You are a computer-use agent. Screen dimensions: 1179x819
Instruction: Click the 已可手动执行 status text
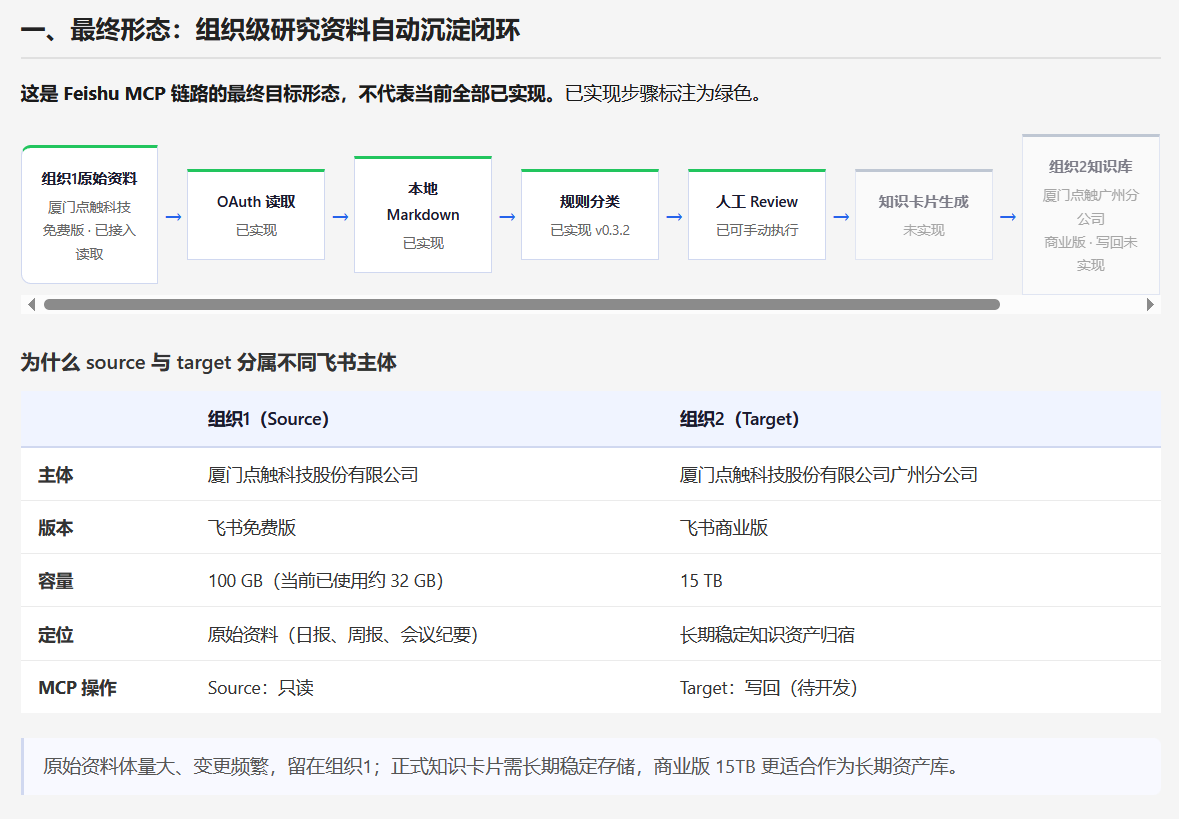(756, 230)
